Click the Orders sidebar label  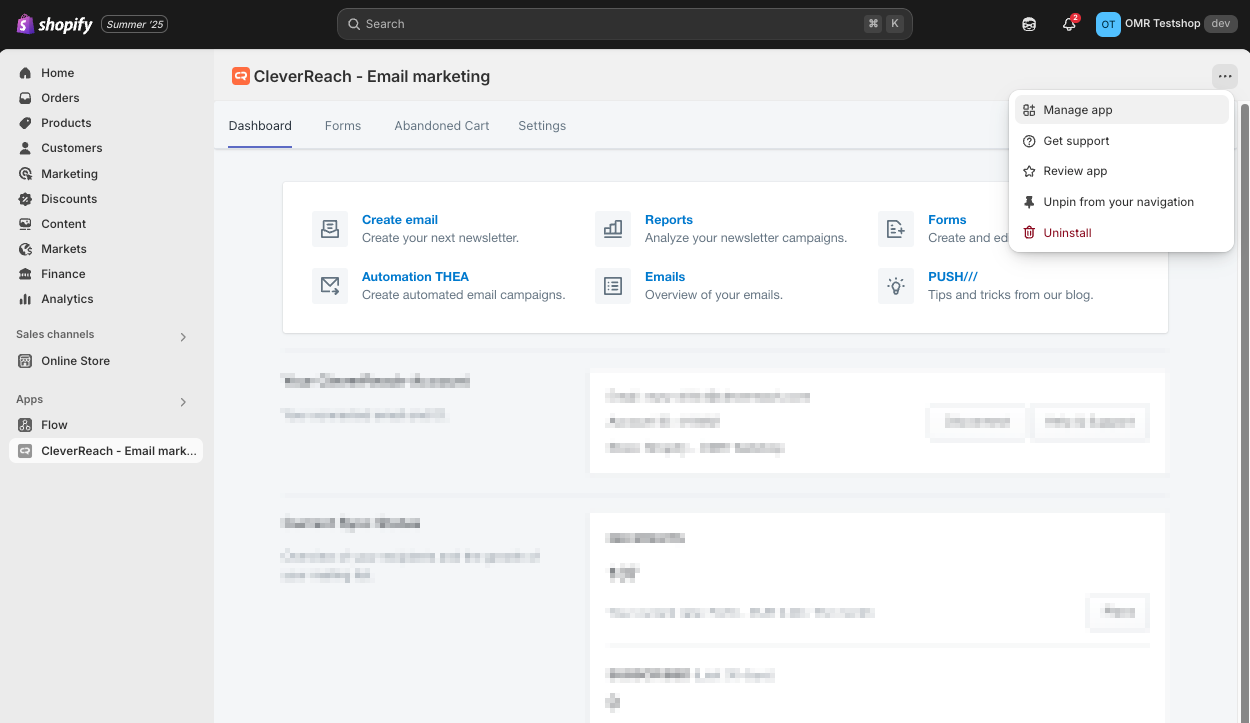pyautogui.click(x=60, y=98)
